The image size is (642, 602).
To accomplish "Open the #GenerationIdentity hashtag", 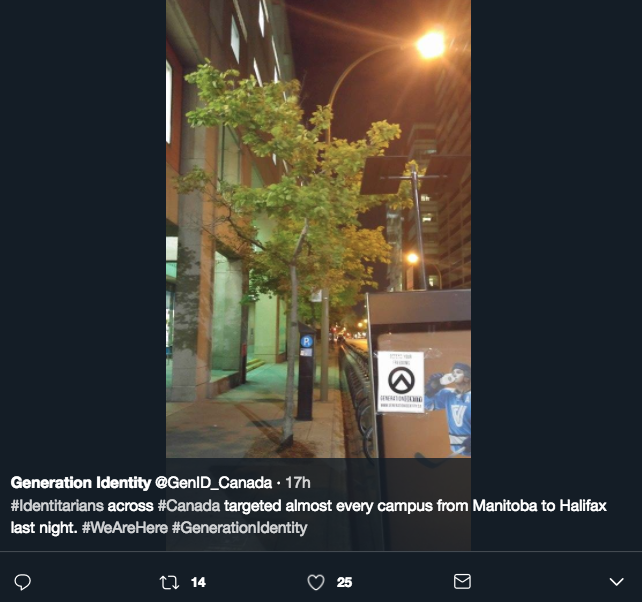I will [240, 528].
